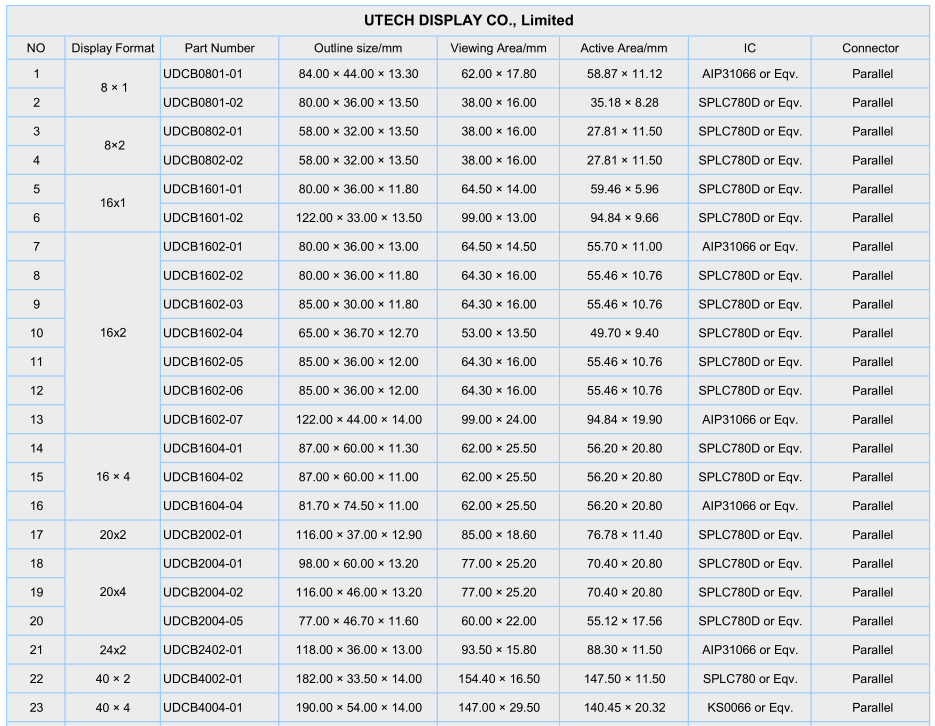The height and width of the screenshot is (726, 935).
Task: Select the Display Format column header
Action: tap(113, 48)
